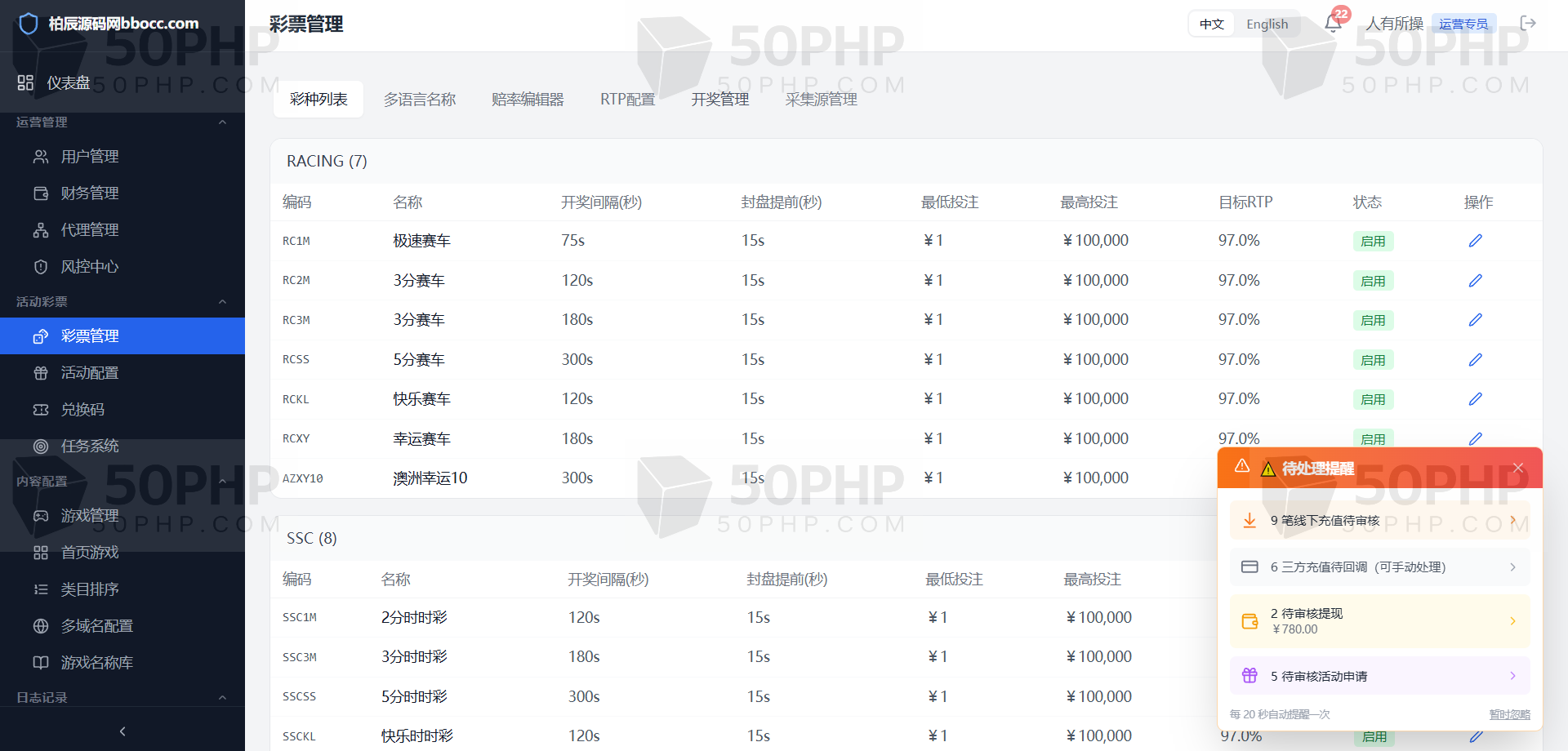
Task: Click the 快乐时时彩 name cell
Action: pos(417,736)
